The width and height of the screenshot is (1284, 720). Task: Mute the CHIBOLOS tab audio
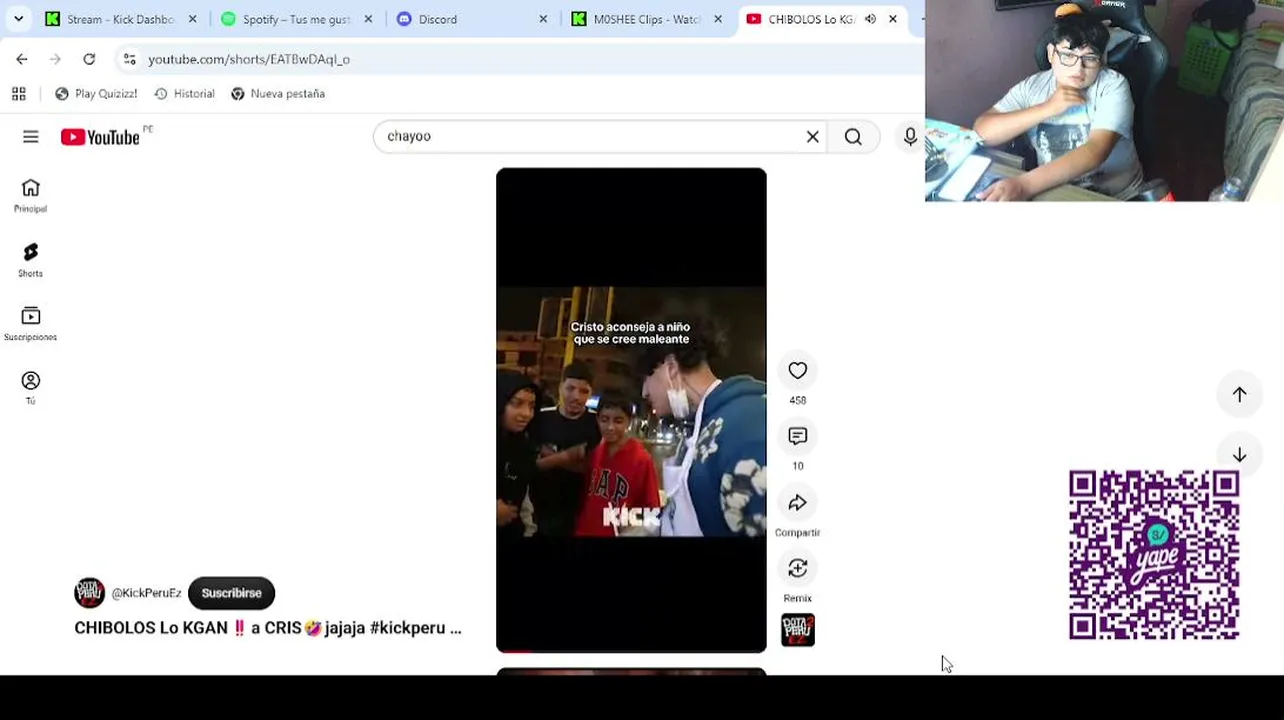(x=870, y=19)
